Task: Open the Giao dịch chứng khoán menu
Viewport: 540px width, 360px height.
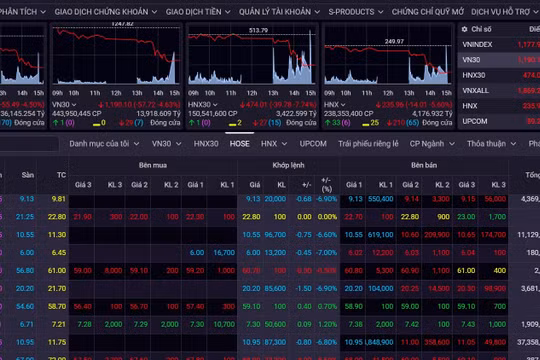Action: point(106,12)
